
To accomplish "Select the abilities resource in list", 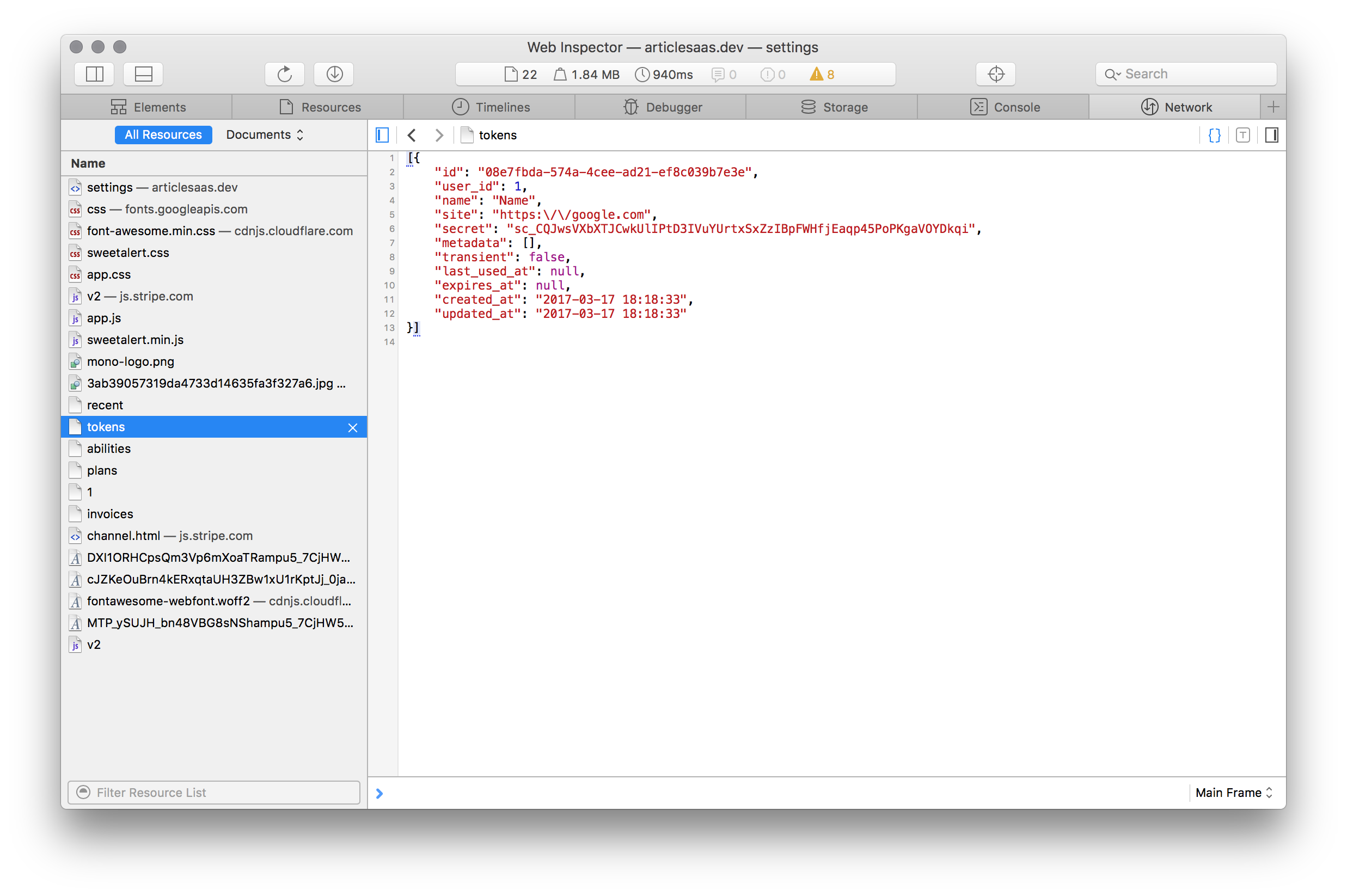I will tap(108, 449).
